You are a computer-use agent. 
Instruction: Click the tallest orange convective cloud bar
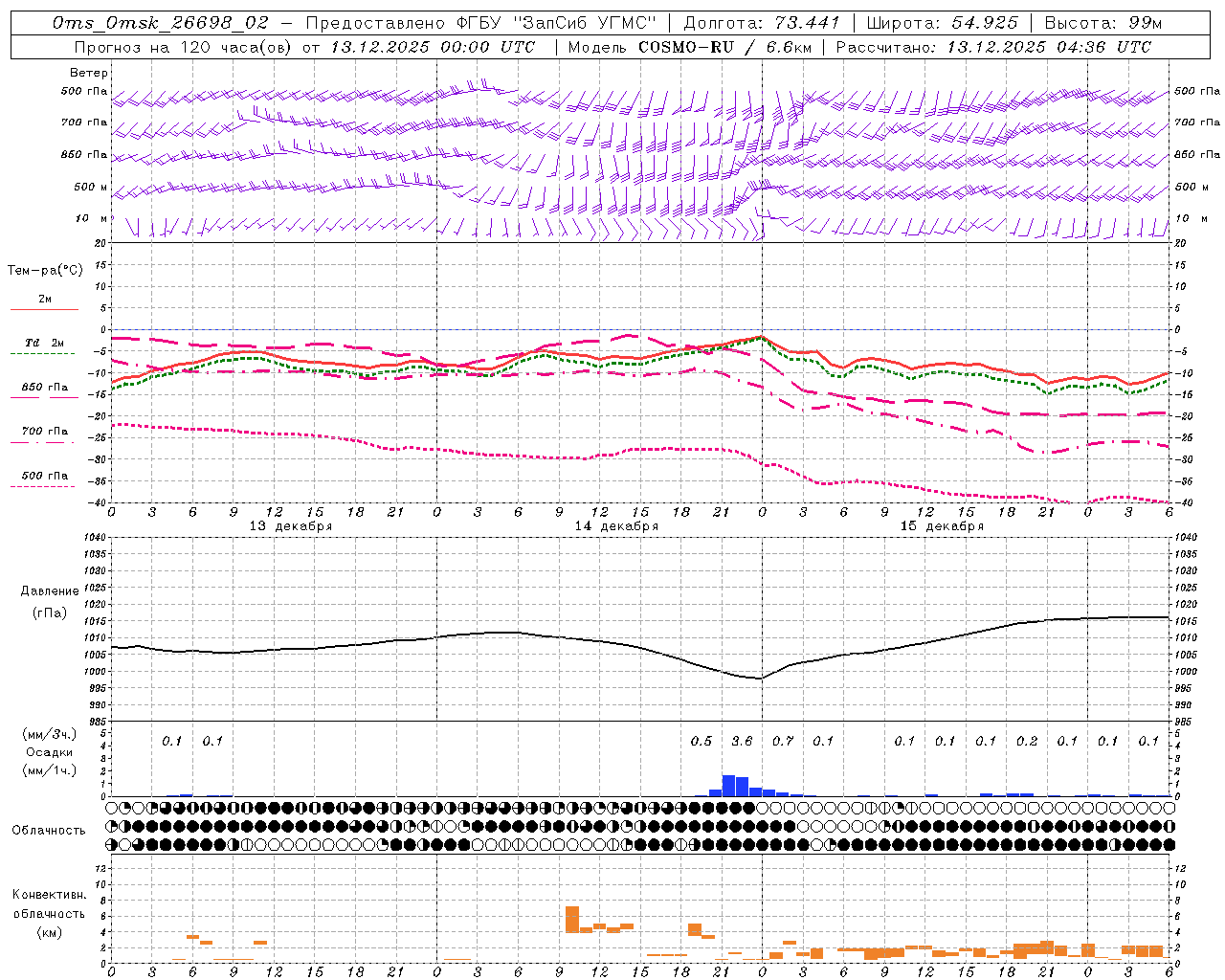[x=572, y=920]
